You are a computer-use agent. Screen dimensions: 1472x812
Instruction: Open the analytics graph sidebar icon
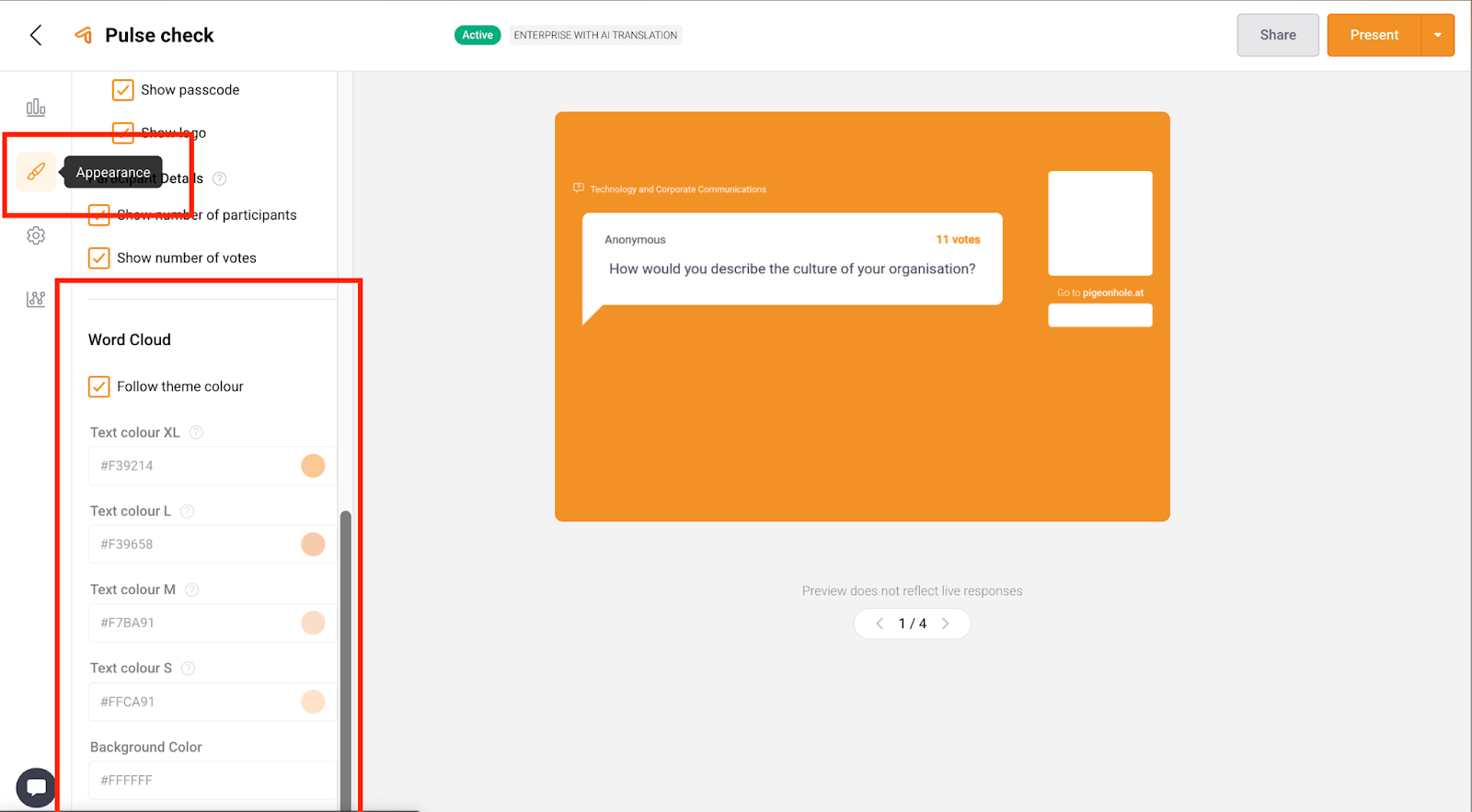(36, 299)
